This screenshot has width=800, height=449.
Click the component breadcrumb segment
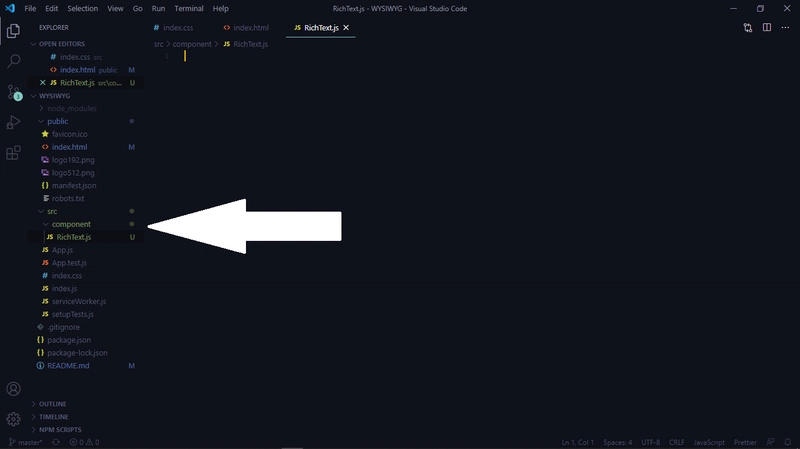(x=192, y=44)
